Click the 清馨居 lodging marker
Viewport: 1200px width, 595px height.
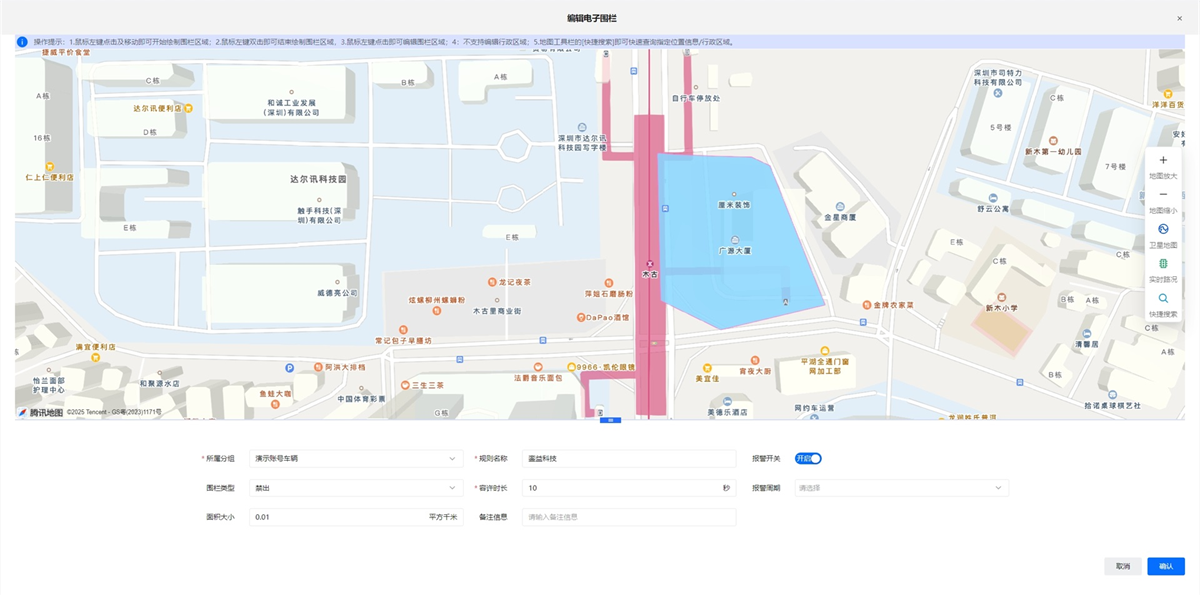pyautogui.click(x=1085, y=333)
